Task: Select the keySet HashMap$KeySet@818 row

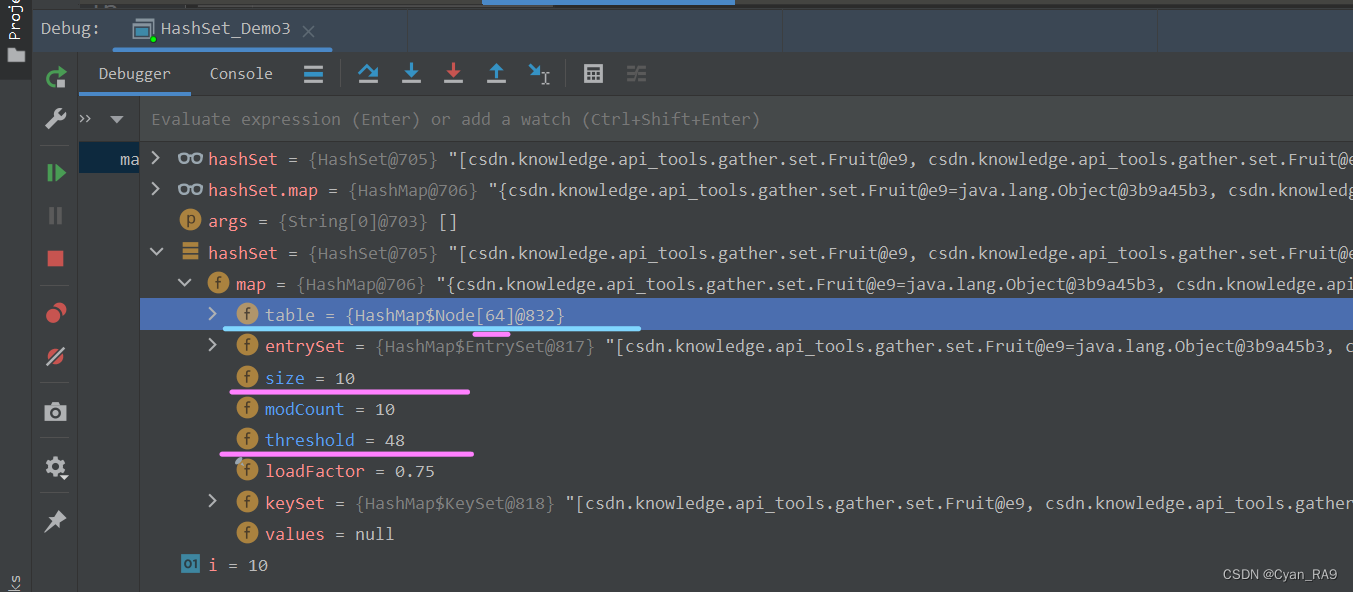Action: pos(746,502)
